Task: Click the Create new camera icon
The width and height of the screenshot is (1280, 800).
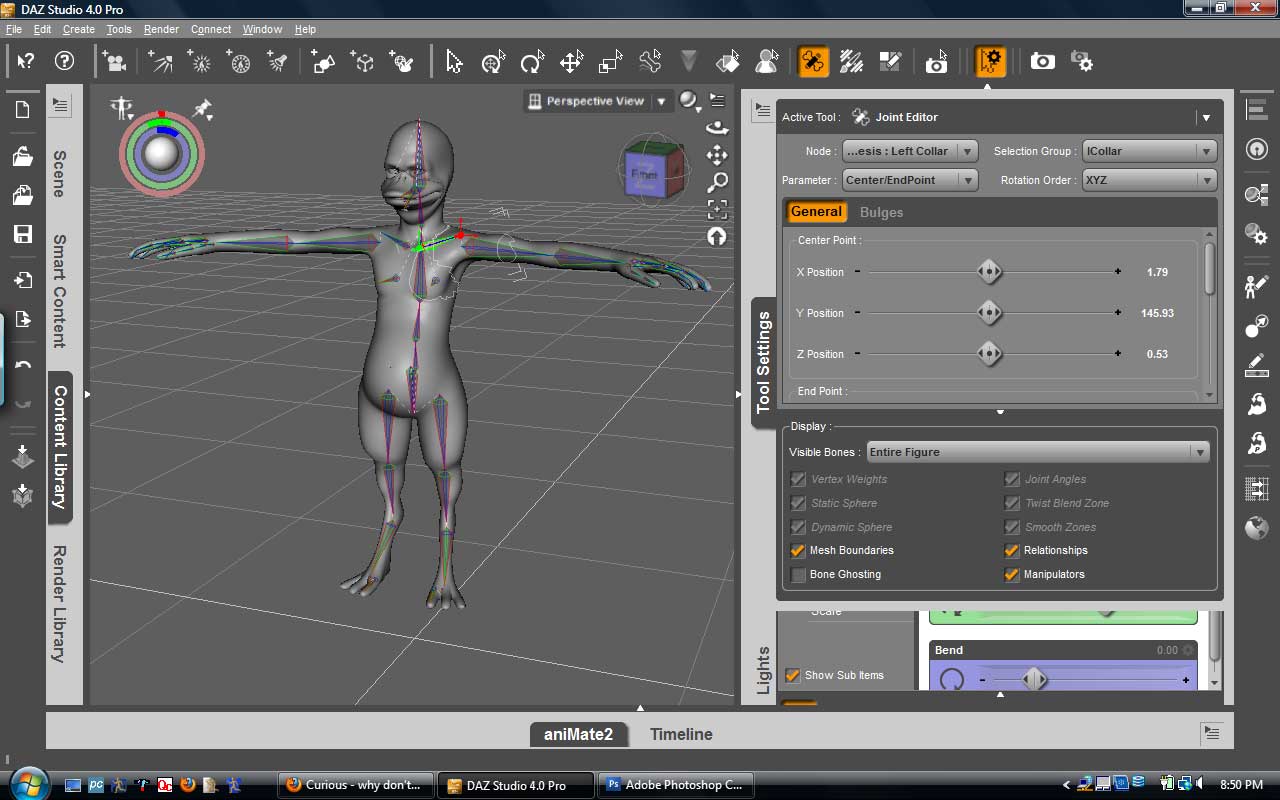Action: [114, 62]
